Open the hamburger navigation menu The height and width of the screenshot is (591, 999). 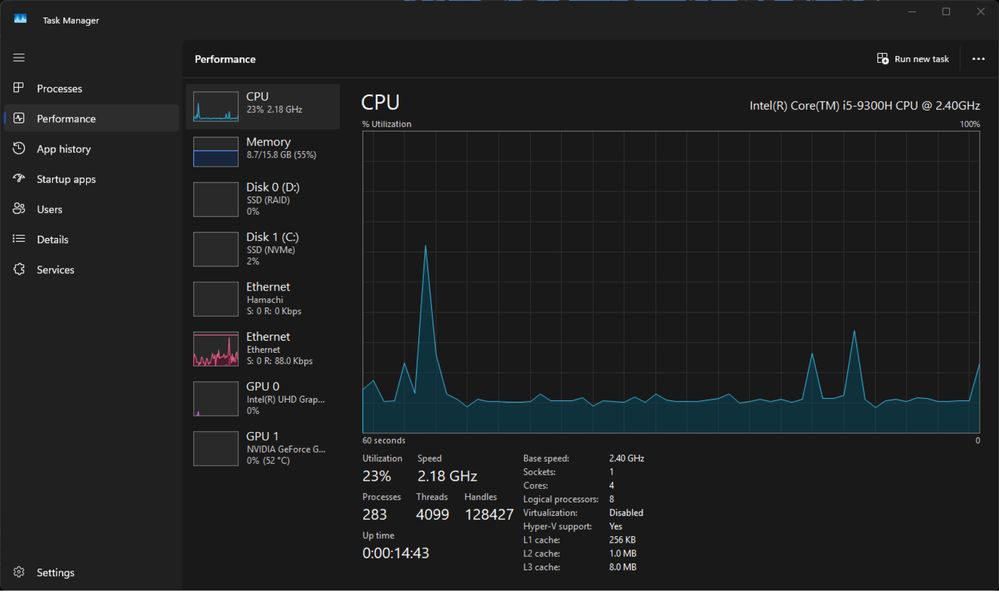19,58
